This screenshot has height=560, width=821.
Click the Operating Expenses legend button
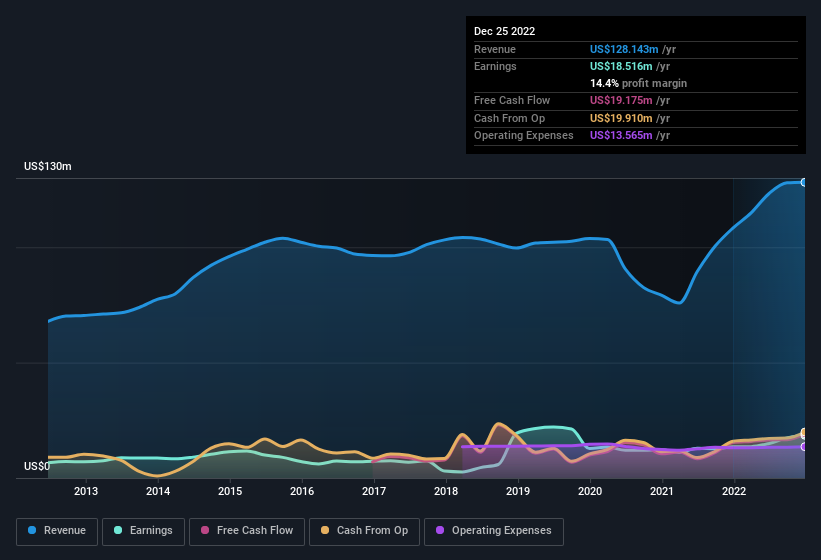(x=493, y=531)
